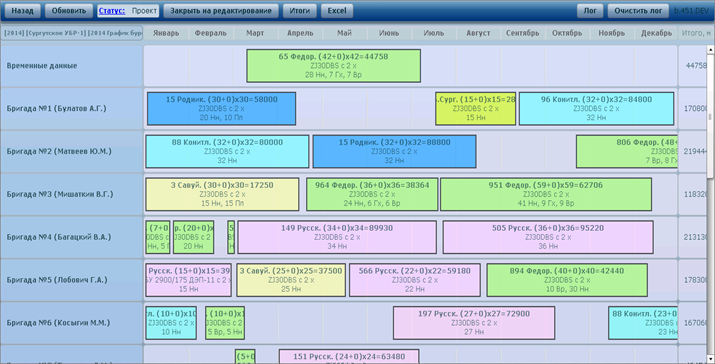Select yellow Сург. block in Бригада №1
The width and height of the screenshot is (715, 364).
(476, 109)
